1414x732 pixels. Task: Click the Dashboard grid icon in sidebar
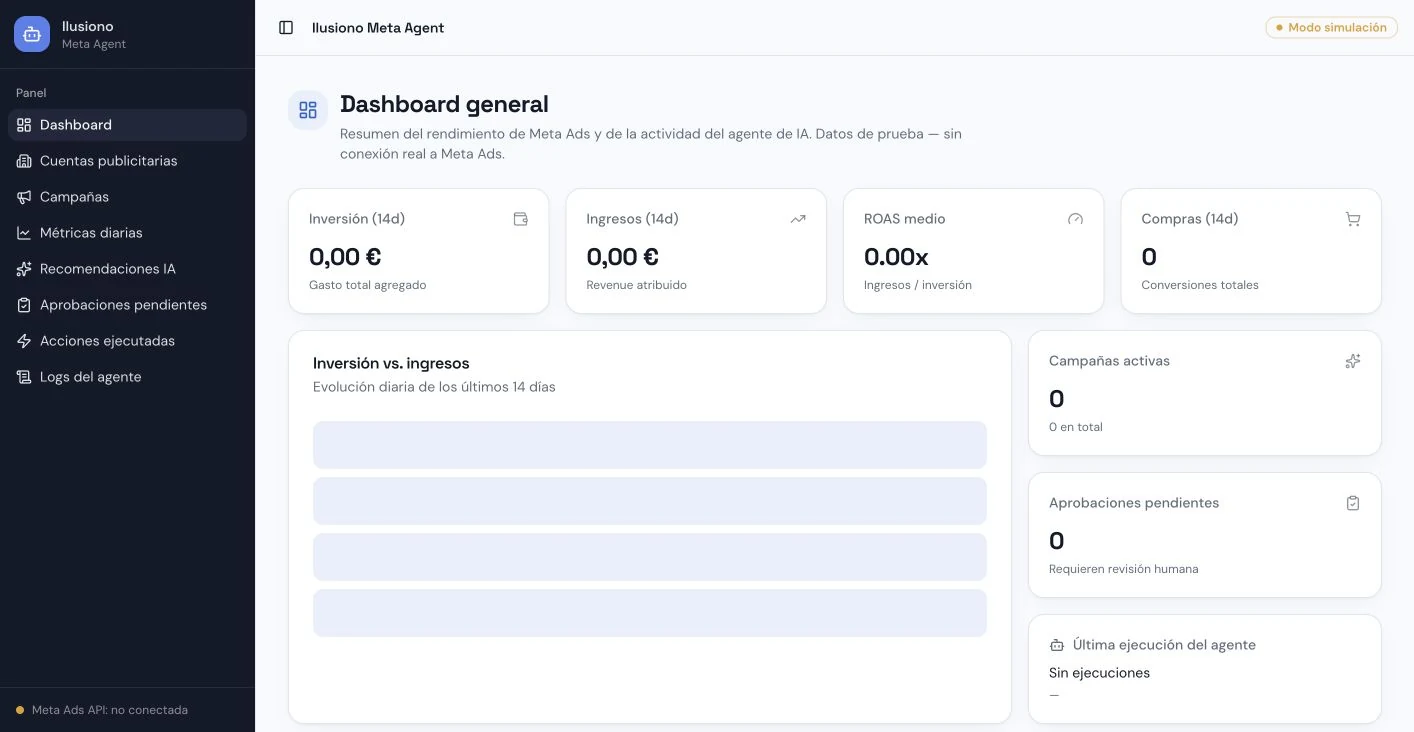click(x=24, y=125)
